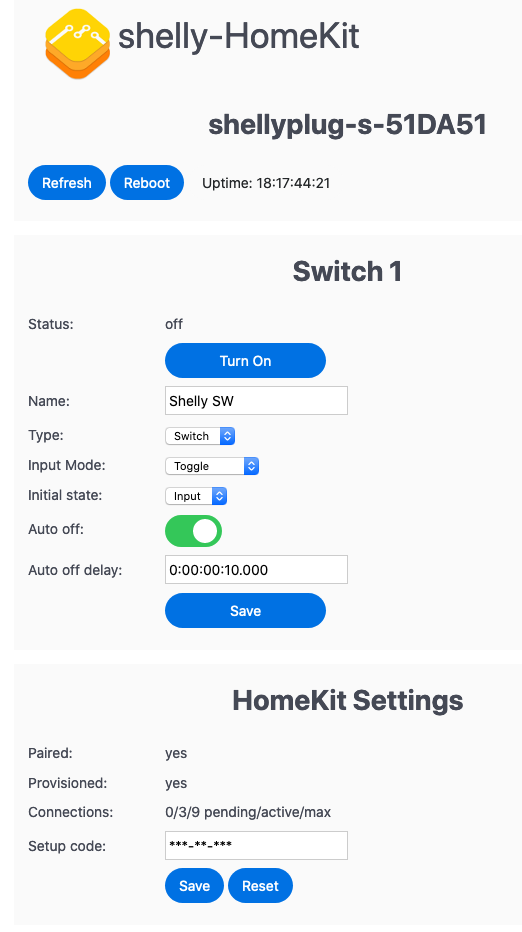The width and height of the screenshot is (522, 932).
Task: Click the Uptime text
Action: 266,183
